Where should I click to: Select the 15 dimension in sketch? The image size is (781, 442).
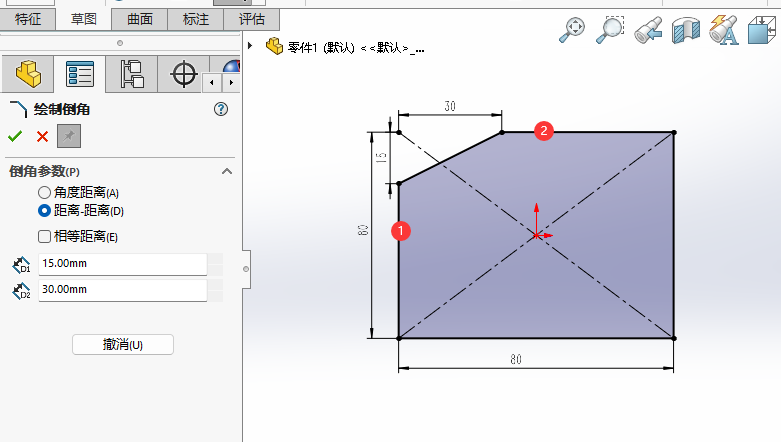point(381,158)
